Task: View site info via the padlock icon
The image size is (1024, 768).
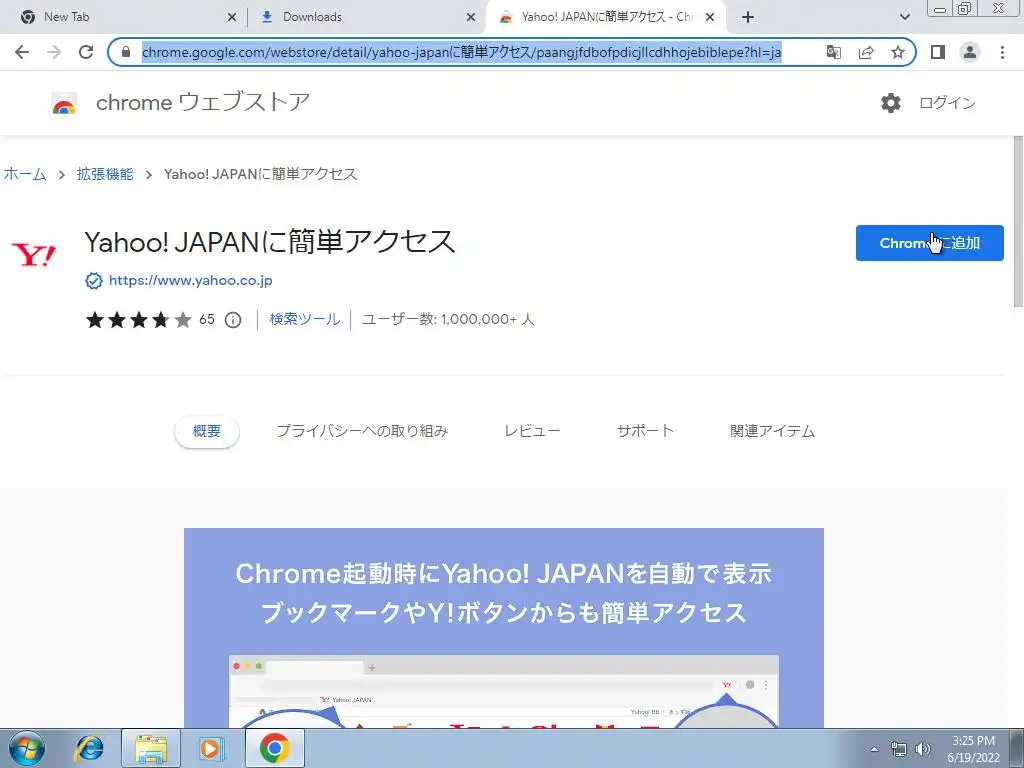Action: pos(126,52)
